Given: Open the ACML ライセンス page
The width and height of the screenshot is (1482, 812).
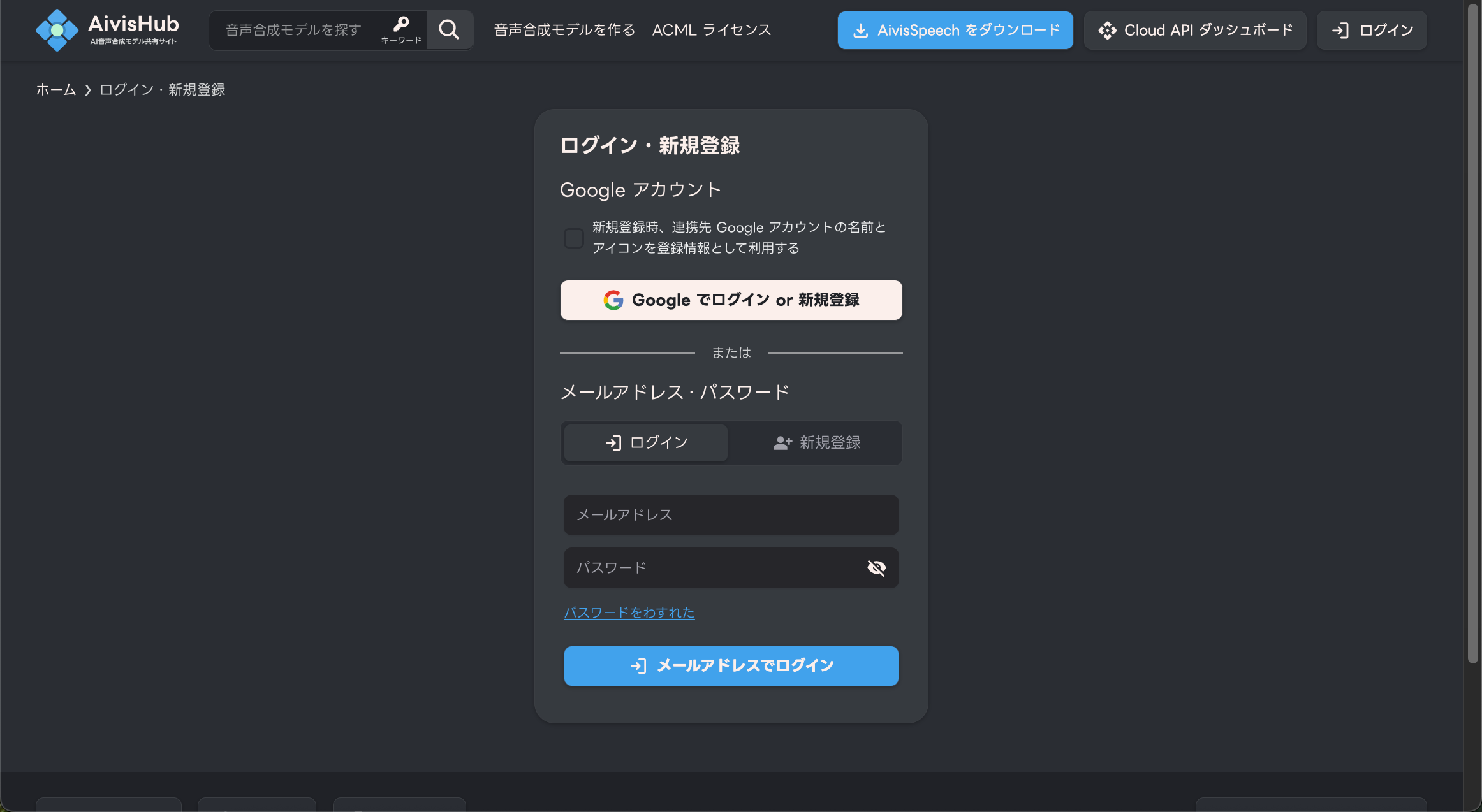Looking at the screenshot, I should pyautogui.click(x=711, y=29).
